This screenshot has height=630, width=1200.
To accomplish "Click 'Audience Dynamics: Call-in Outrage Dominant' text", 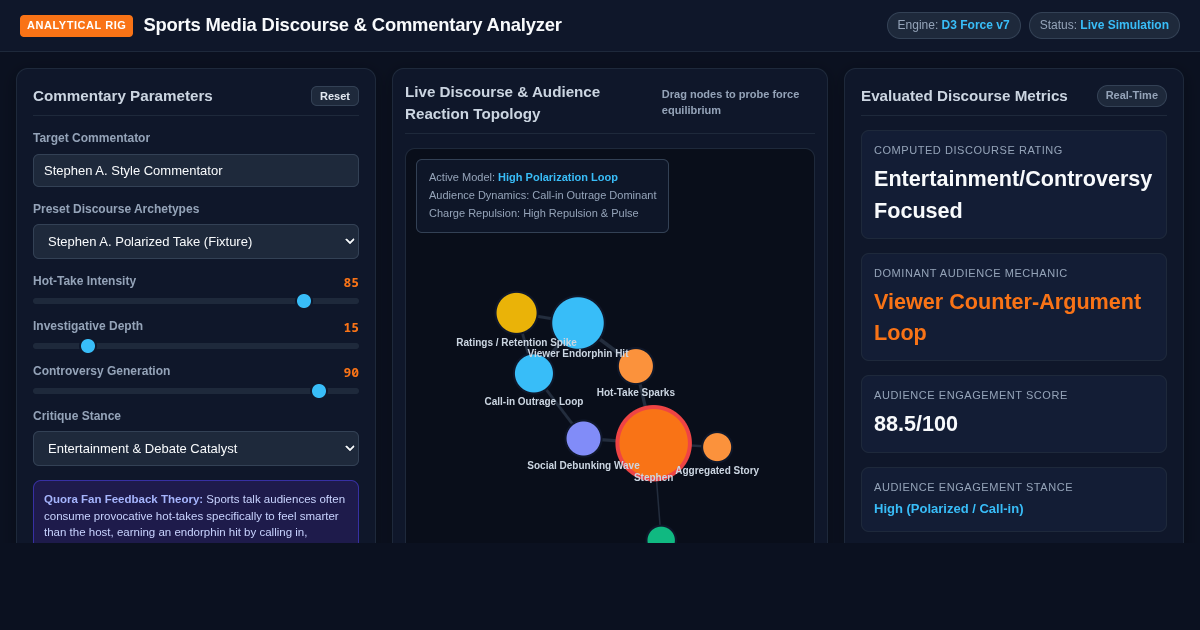I will pyautogui.click(x=543, y=195).
